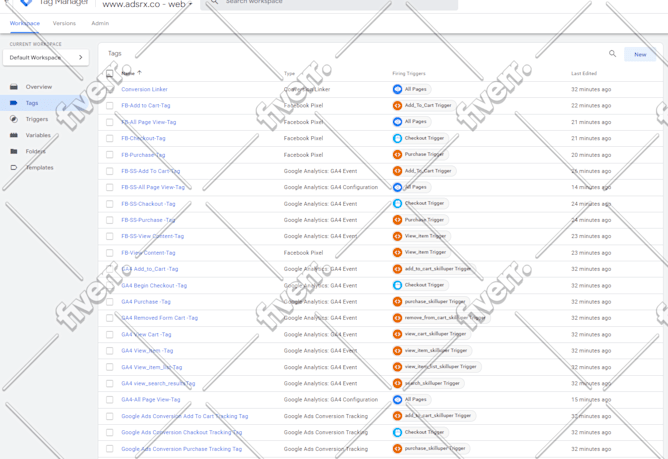Open the Templates sidebar icon
This screenshot has width=668, height=459.
pyautogui.click(x=14, y=167)
